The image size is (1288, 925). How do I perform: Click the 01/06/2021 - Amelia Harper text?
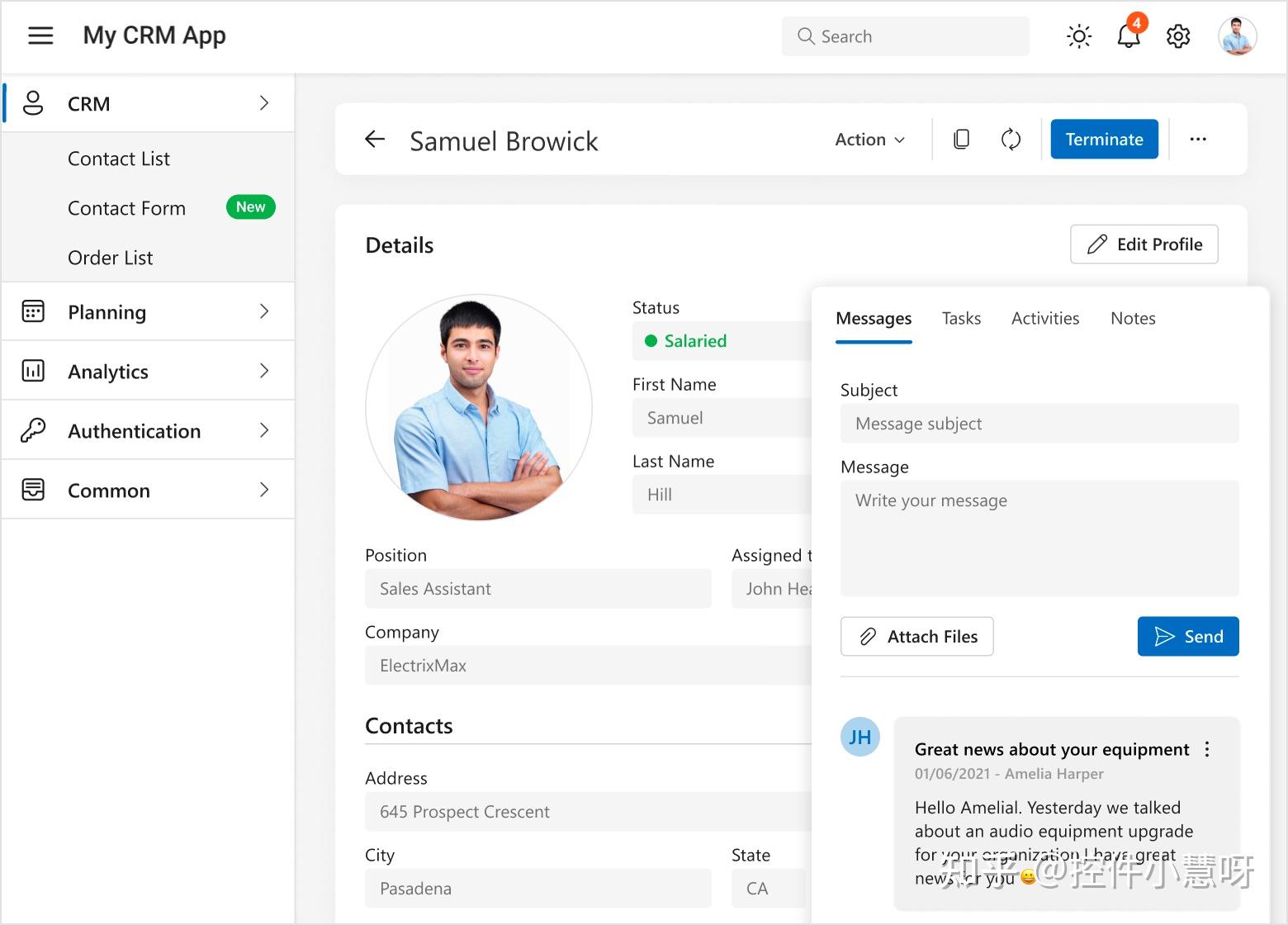click(1009, 774)
